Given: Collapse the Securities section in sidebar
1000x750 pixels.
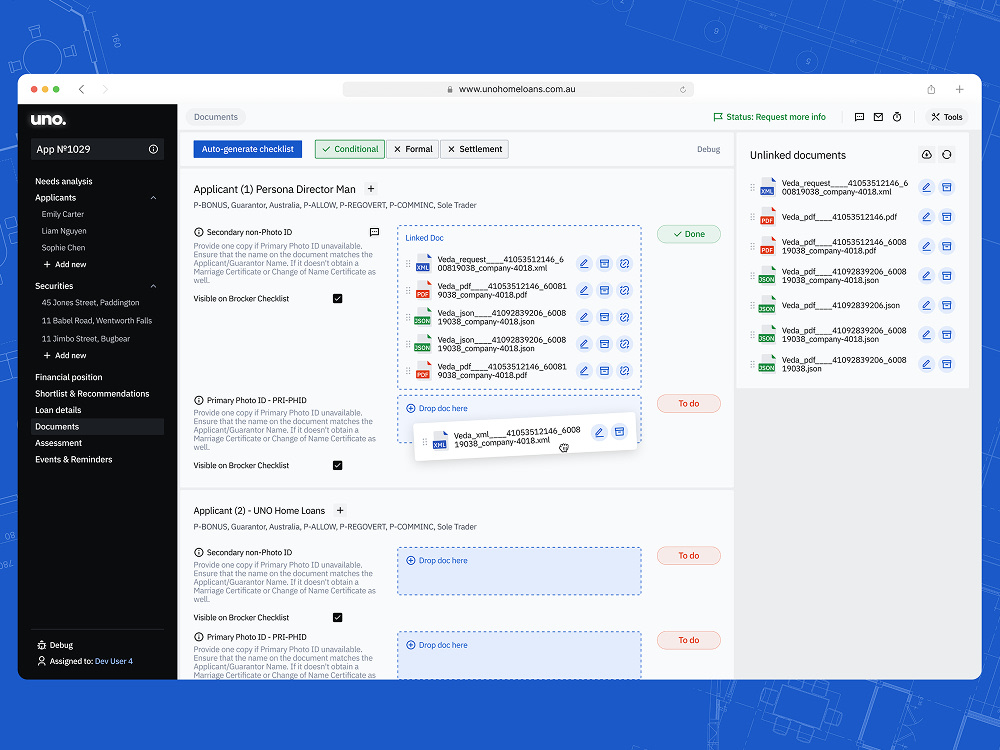Looking at the screenshot, I should pos(153,286).
